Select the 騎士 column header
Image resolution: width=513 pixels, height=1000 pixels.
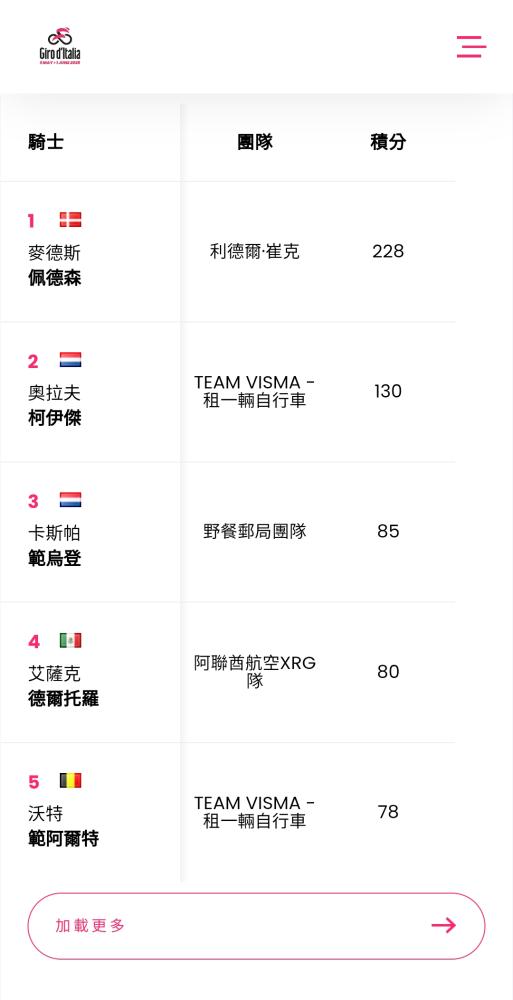point(46,142)
